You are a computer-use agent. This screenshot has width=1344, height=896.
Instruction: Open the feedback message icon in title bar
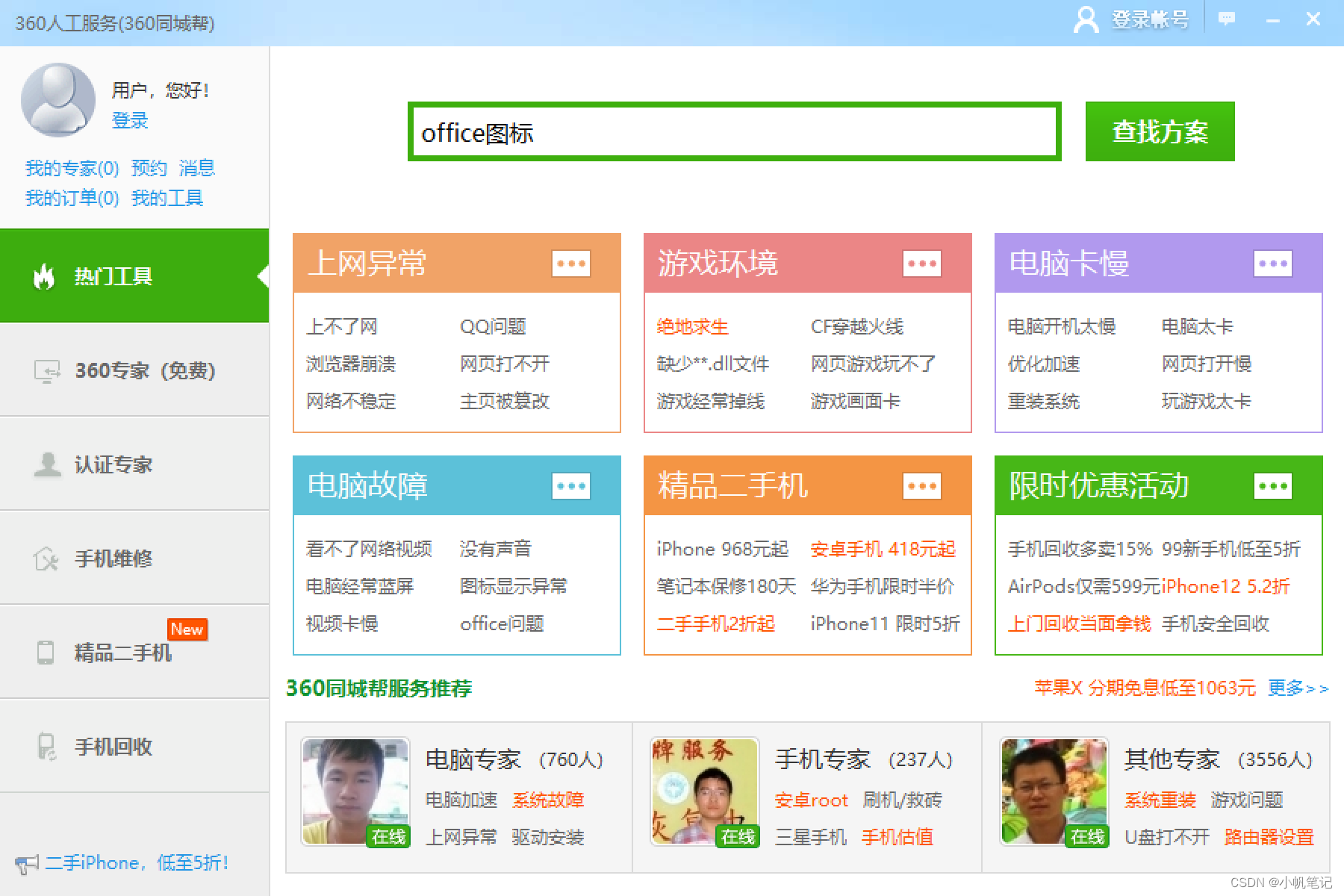point(1226,19)
